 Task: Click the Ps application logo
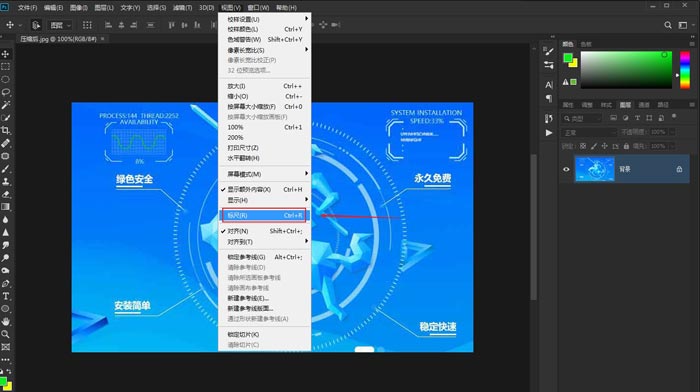point(5,7)
